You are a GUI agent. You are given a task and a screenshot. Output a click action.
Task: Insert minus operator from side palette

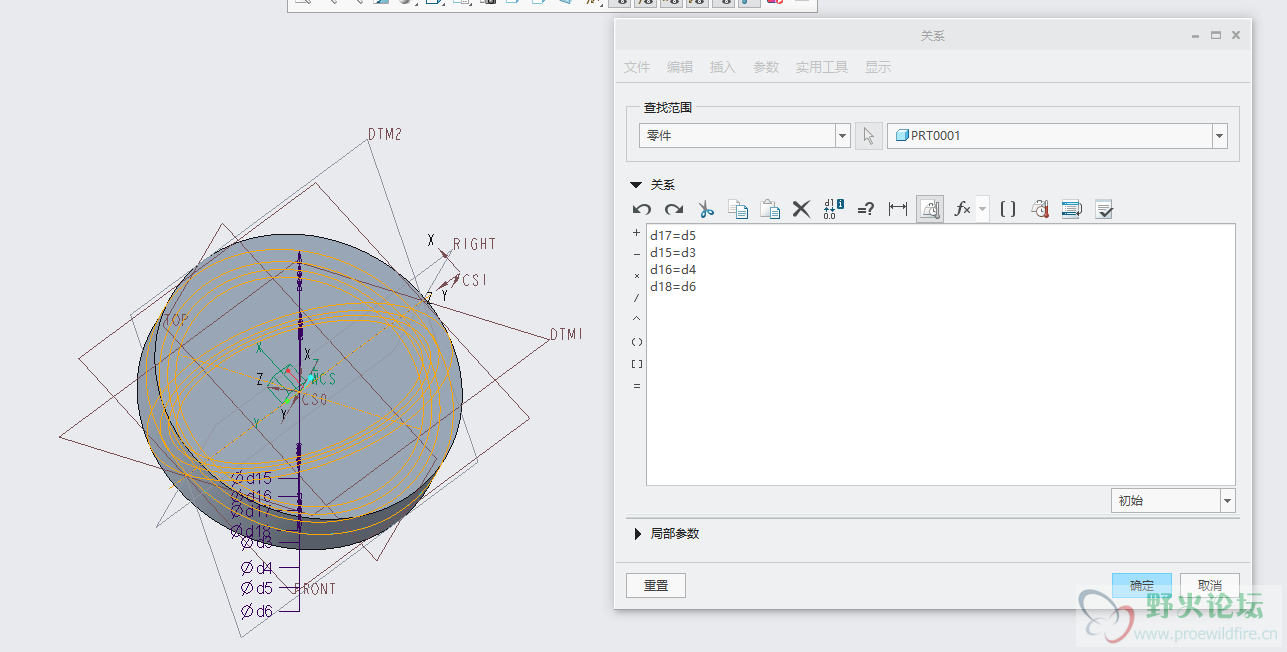[x=637, y=254]
